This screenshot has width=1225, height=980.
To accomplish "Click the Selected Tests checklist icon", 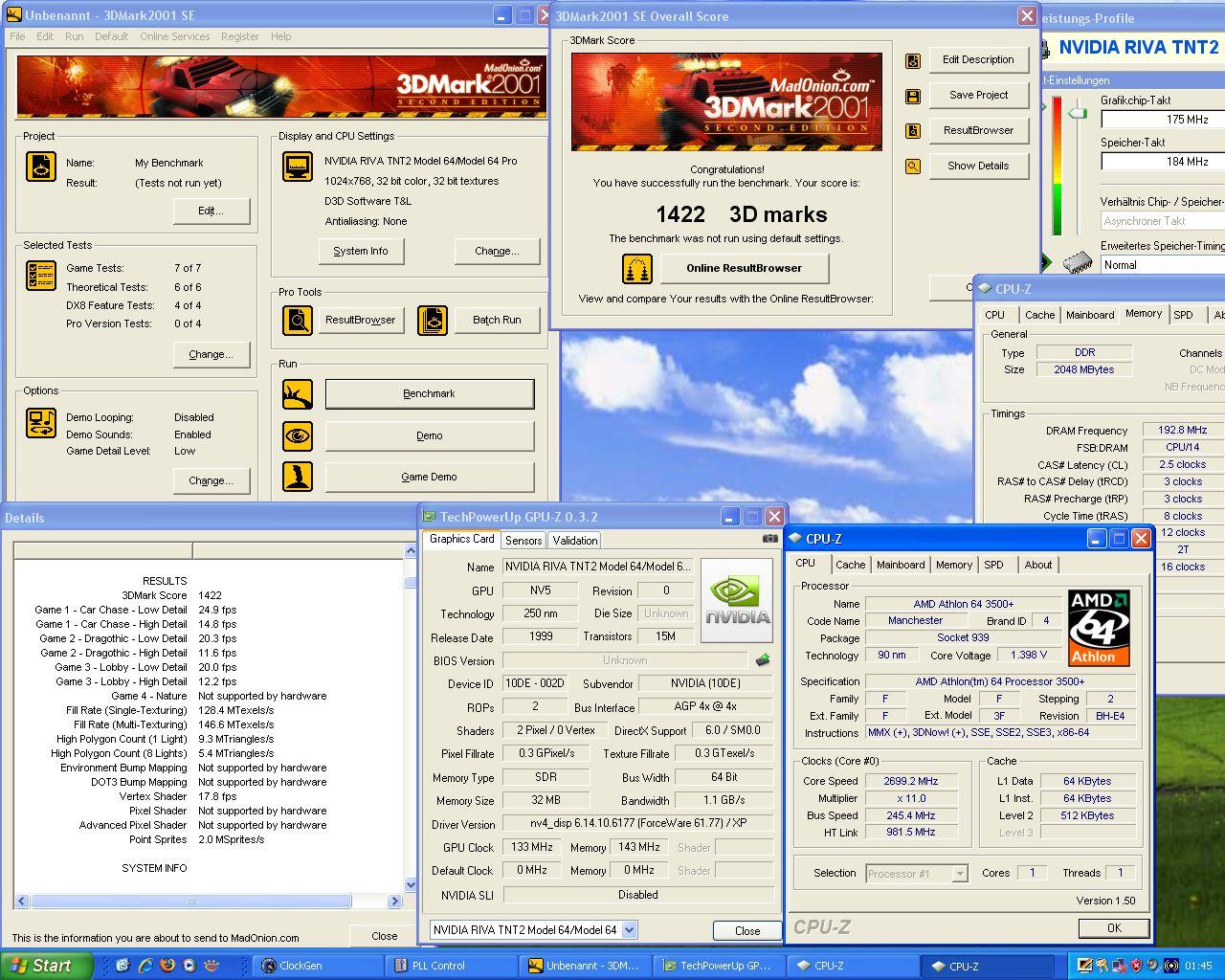I will coord(41,276).
